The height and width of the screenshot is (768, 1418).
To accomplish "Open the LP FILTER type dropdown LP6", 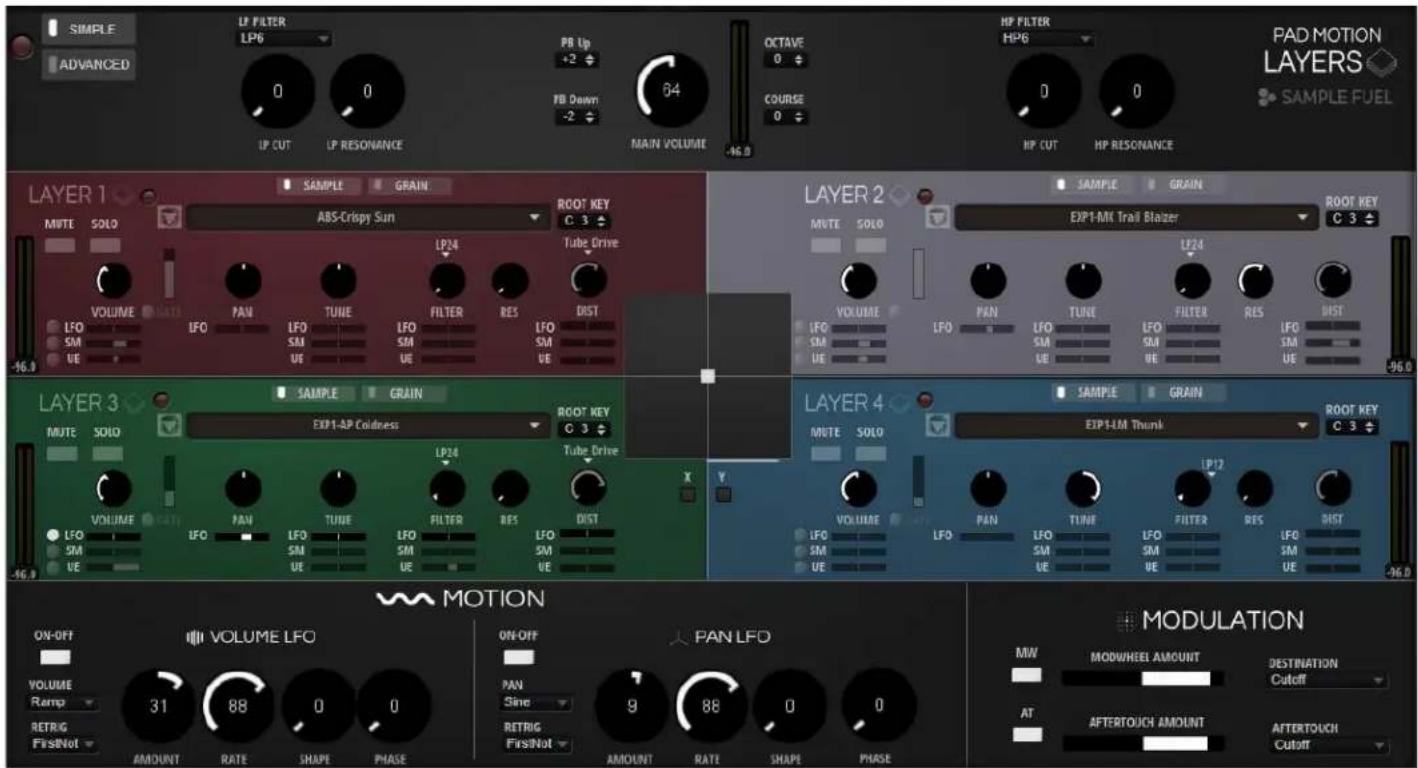I will pyautogui.click(x=284, y=38).
